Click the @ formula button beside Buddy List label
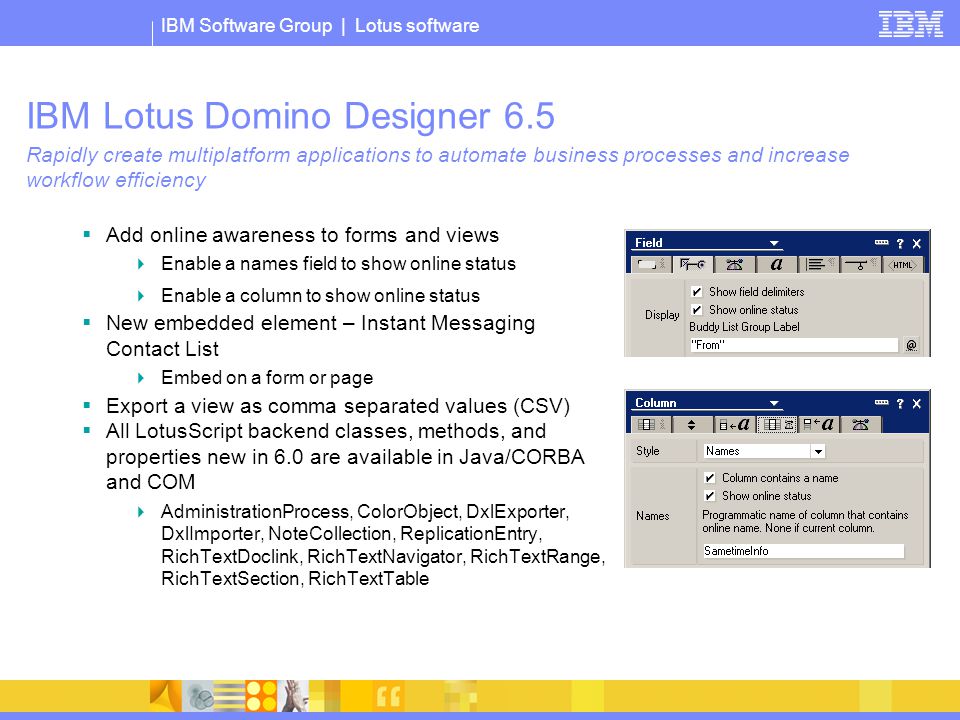 click(911, 345)
